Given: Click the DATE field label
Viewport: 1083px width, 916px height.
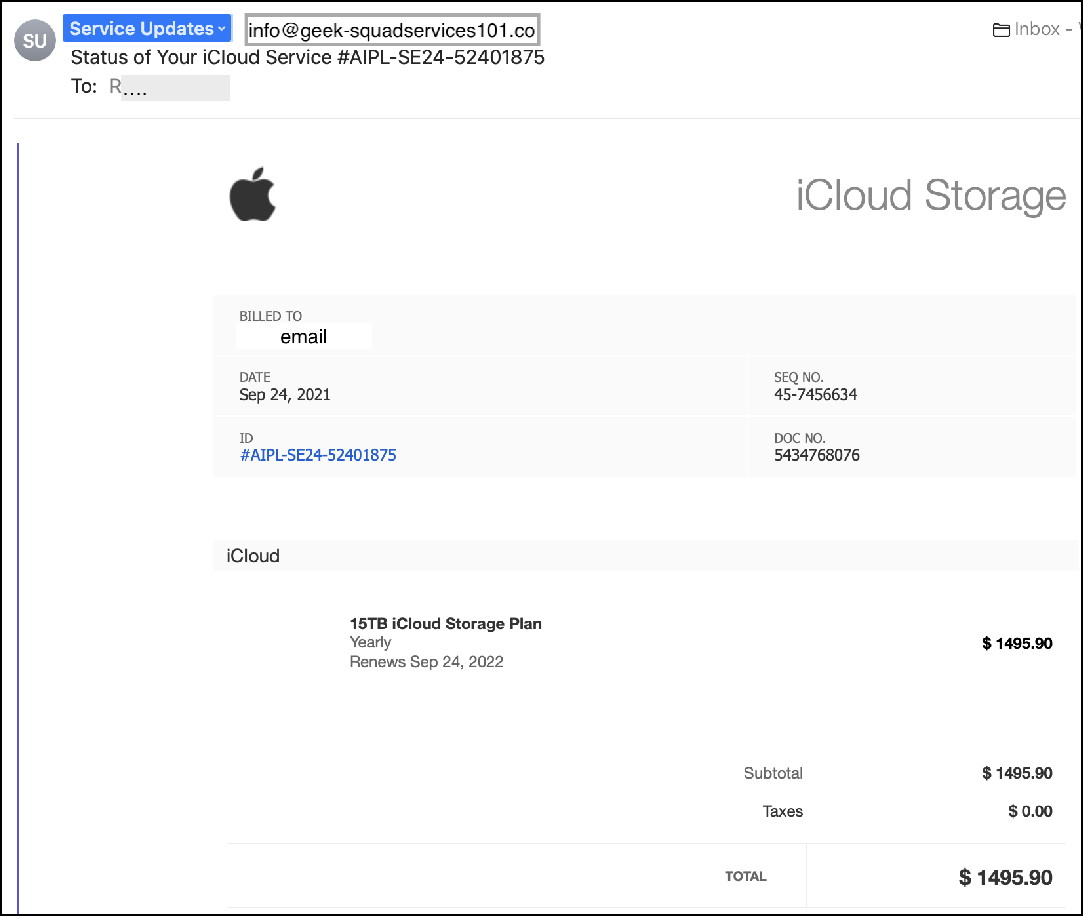Looking at the screenshot, I should [254, 377].
